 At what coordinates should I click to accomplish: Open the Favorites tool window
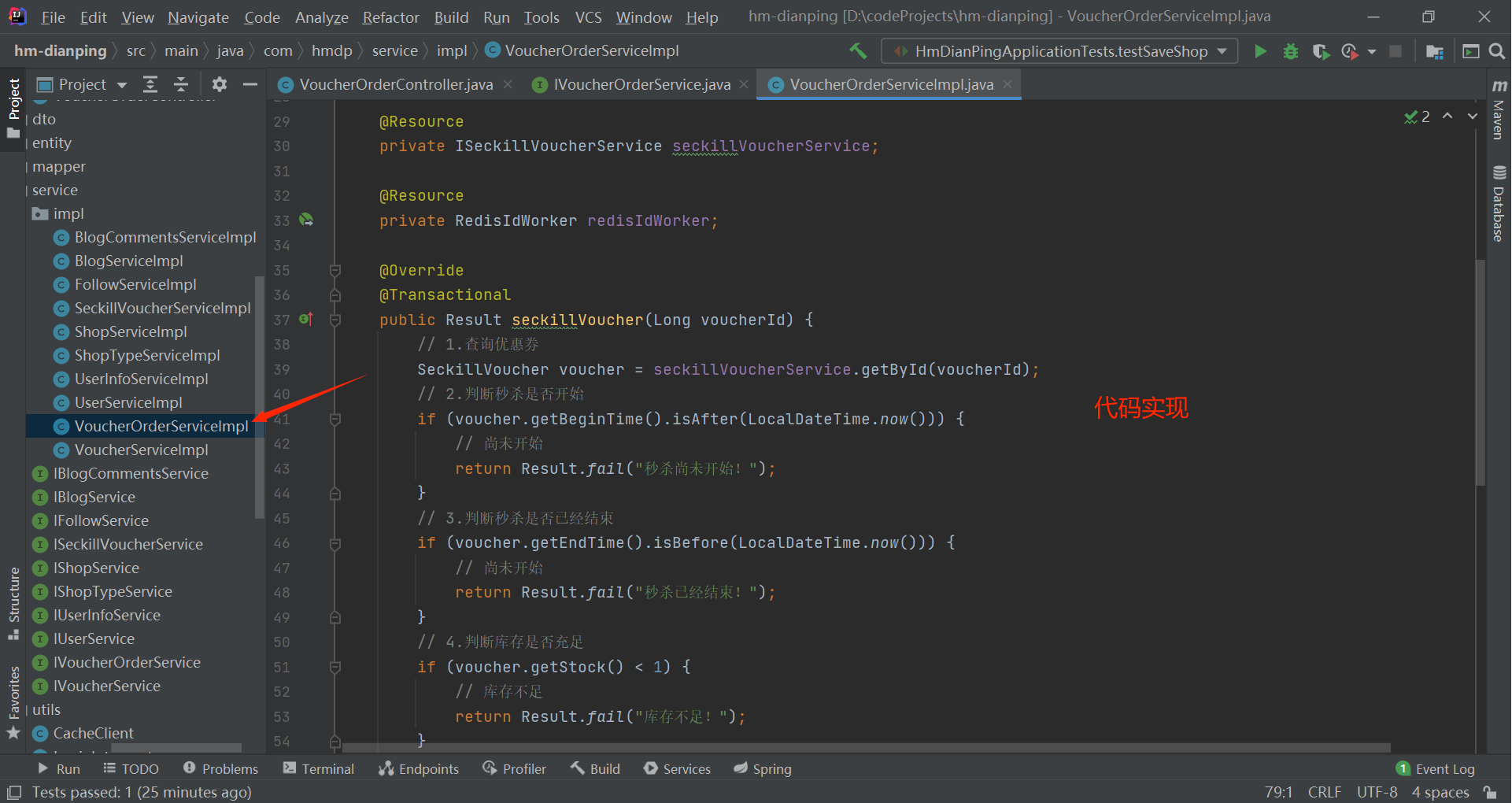[x=13, y=702]
